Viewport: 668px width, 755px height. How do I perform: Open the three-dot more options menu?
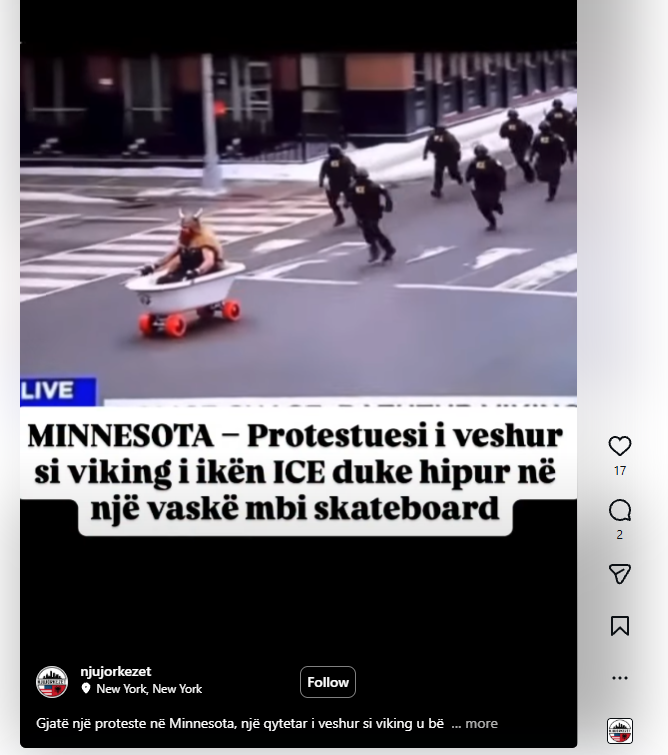(619, 678)
